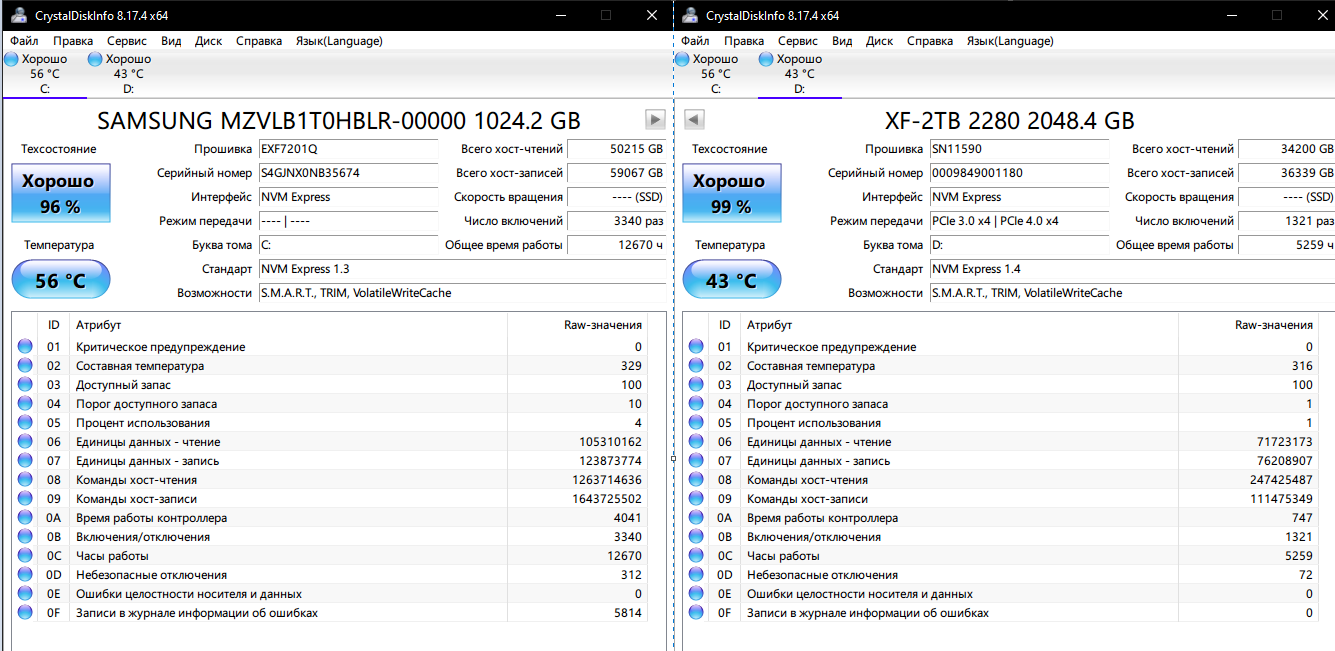The height and width of the screenshot is (651, 1335).
Task: Click status orb for attribute 02 in right window
Action: coord(696,366)
